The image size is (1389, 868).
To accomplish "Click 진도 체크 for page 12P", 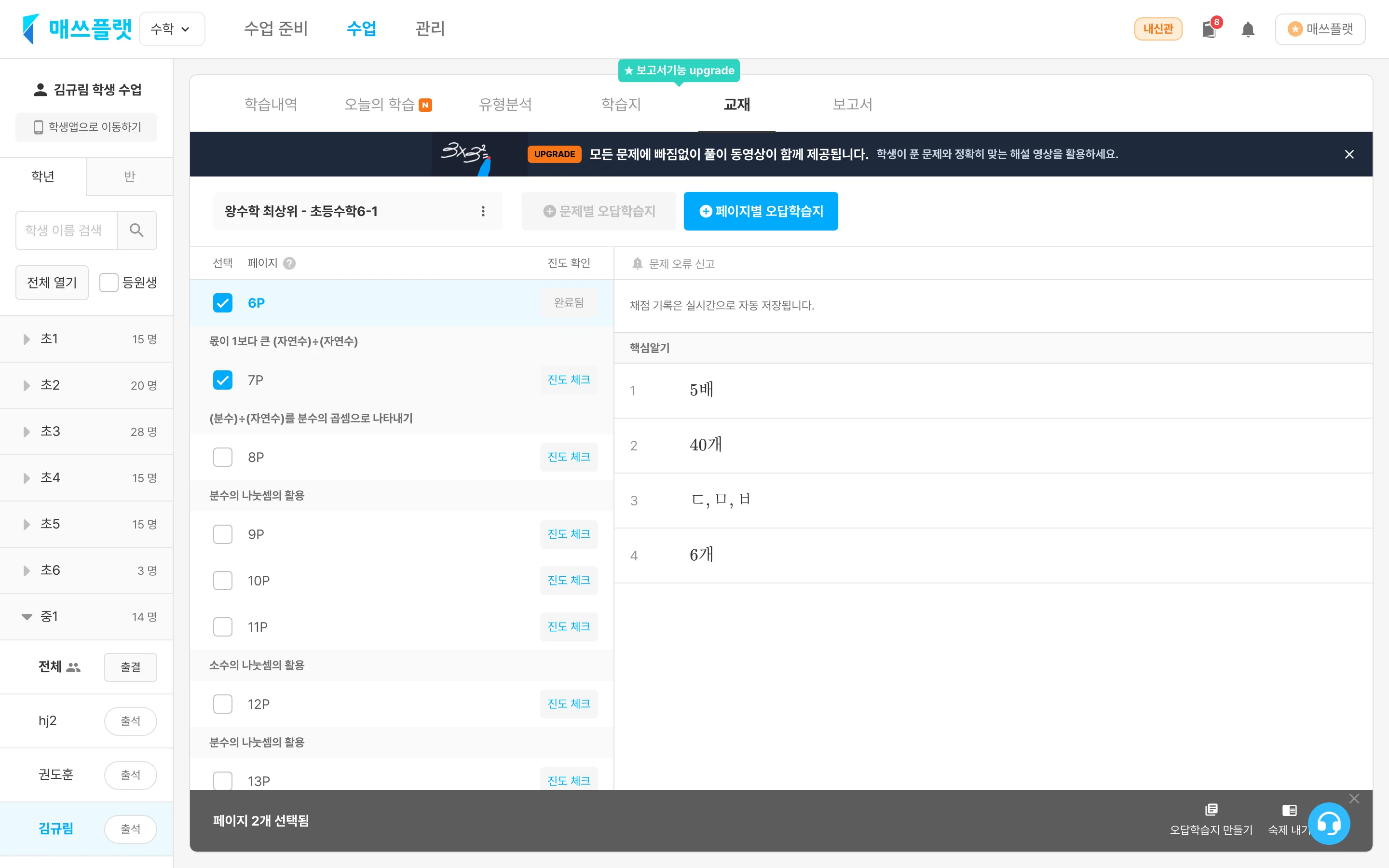I will (x=569, y=704).
